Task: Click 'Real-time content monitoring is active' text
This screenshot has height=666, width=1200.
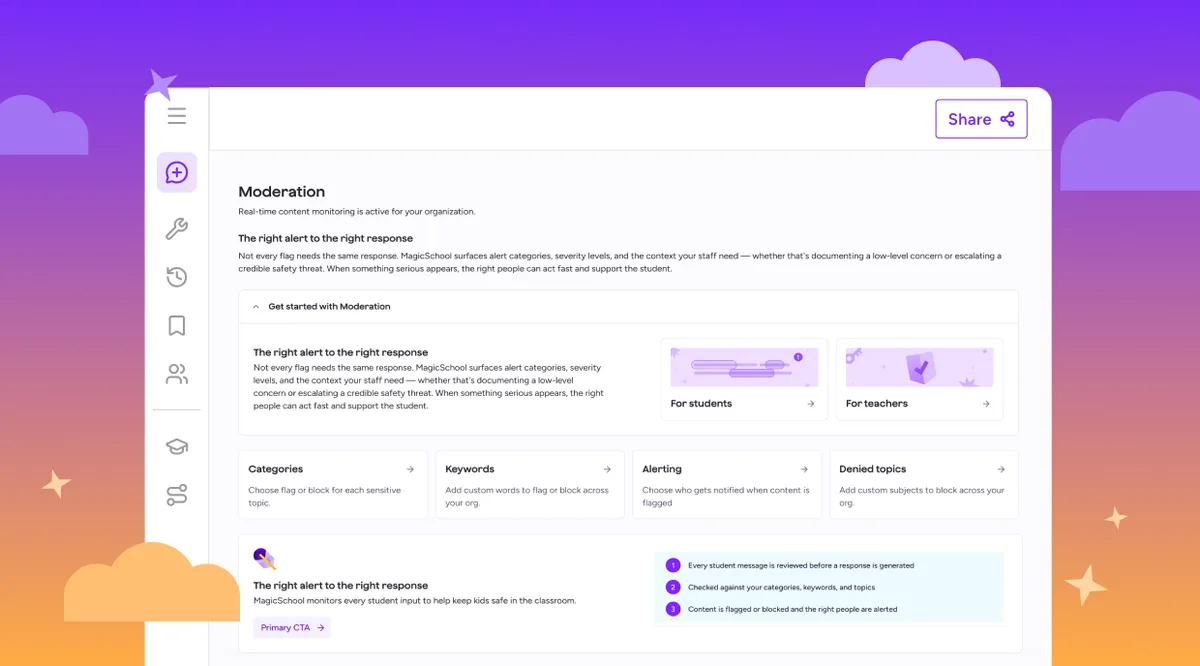Action: (357, 212)
